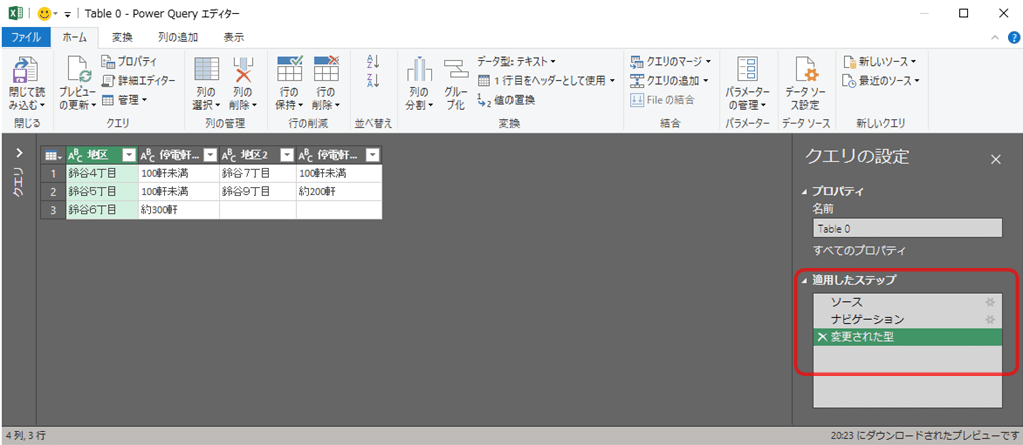Sort descending with the Z-A icon
This screenshot has height=445, width=1023.
pos(373,81)
